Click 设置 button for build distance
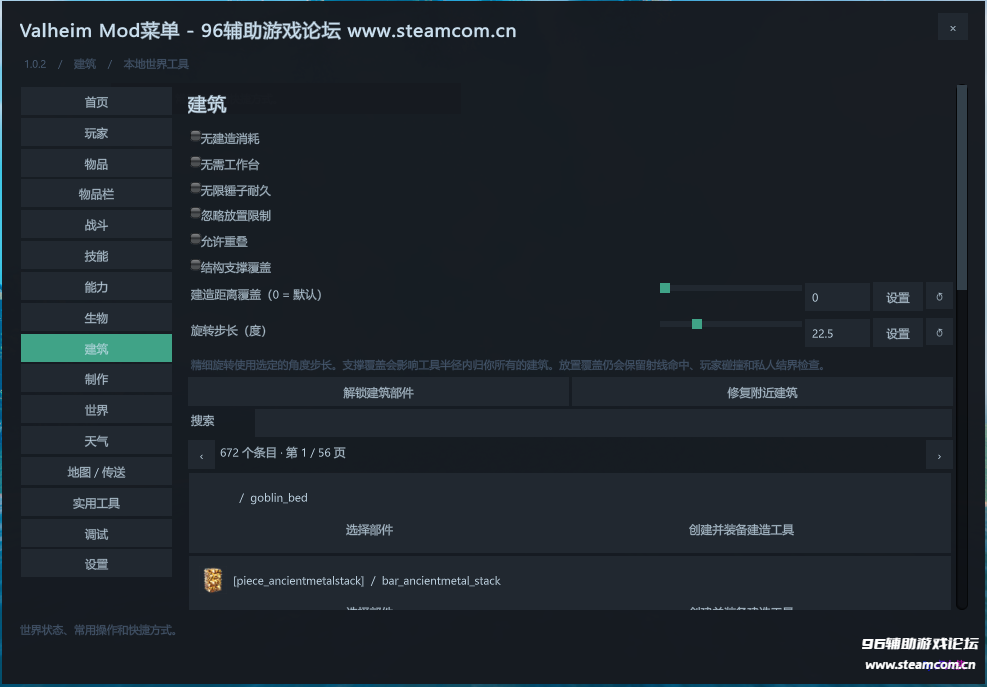Viewport: 987px width, 687px height. [x=898, y=297]
